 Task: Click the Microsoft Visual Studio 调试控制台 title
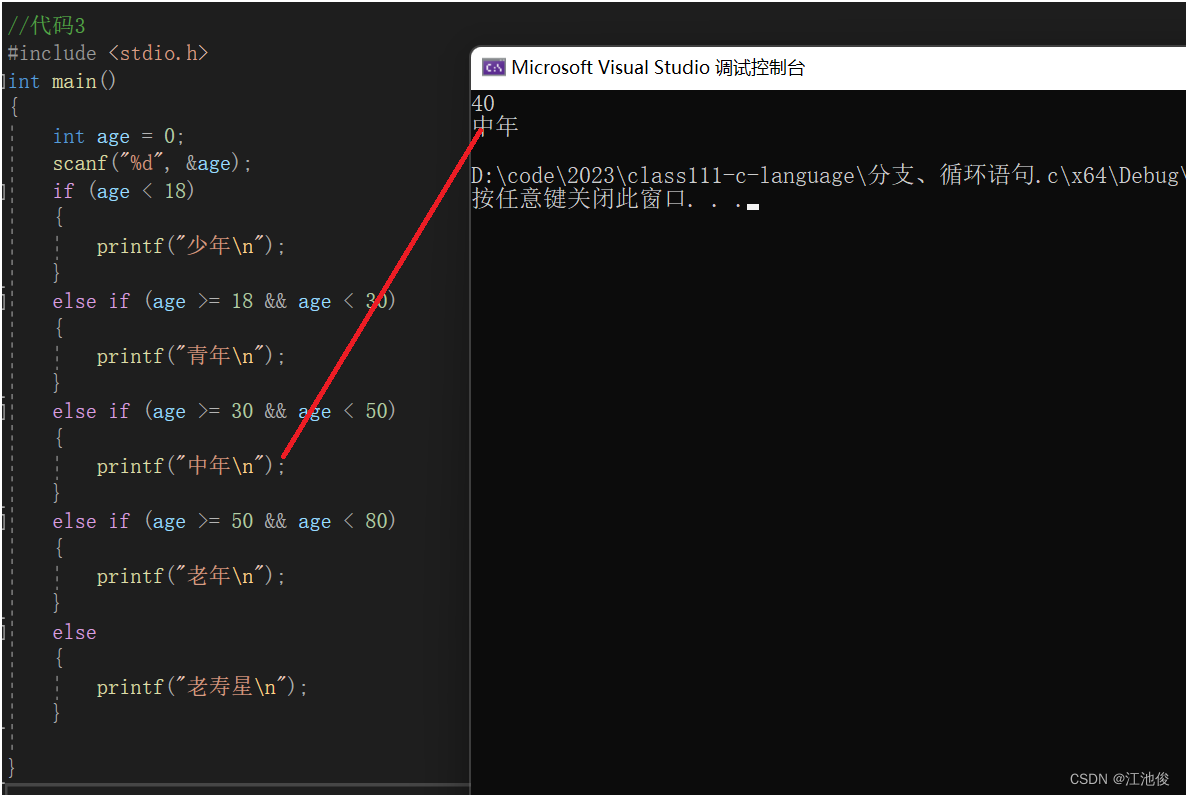tap(657, 67)
